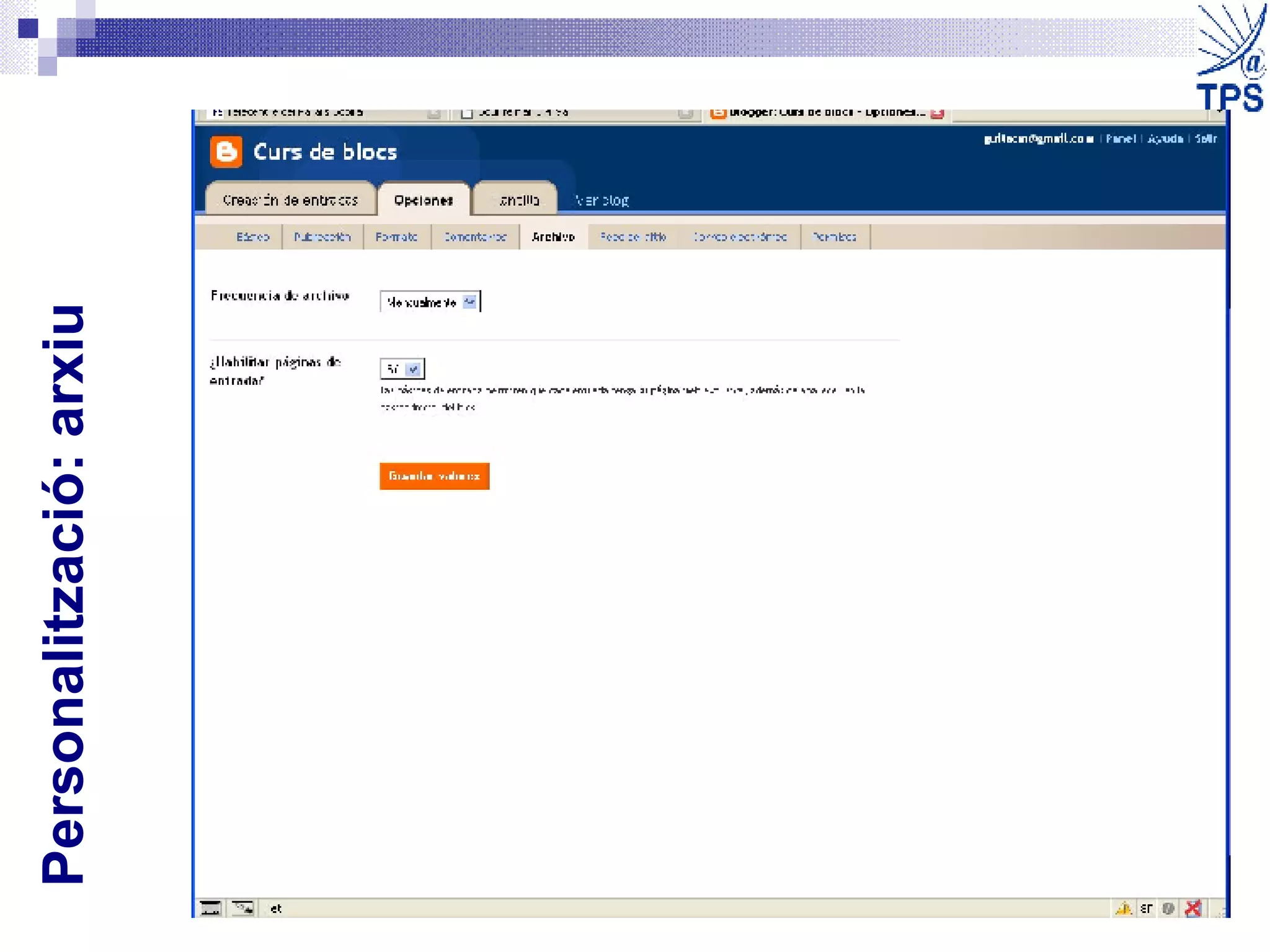Viewport: 1270px width, 952px height.
Task: Click the round gray status bar icon
Action: (x=1168, y=909)
